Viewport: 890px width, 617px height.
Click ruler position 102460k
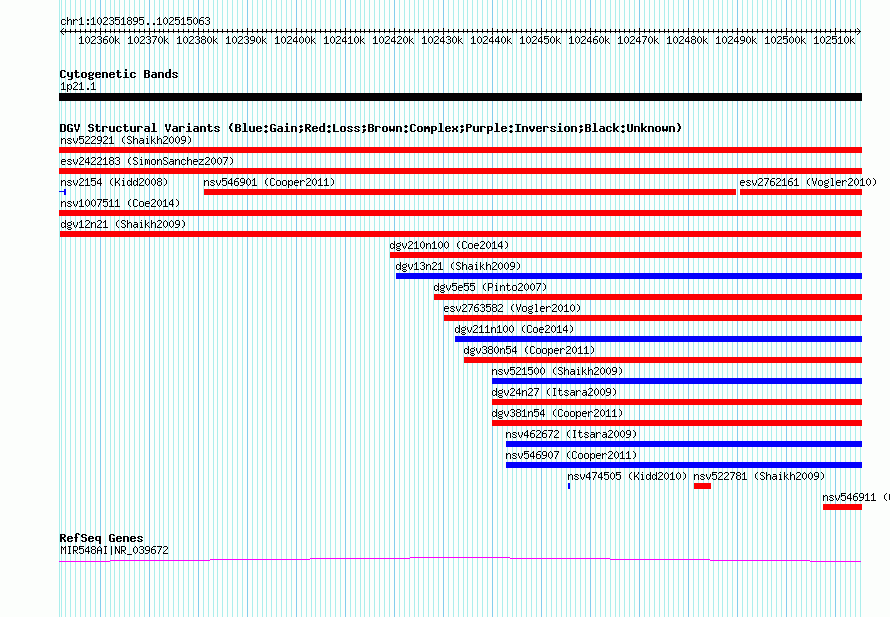tap(589, 40)
